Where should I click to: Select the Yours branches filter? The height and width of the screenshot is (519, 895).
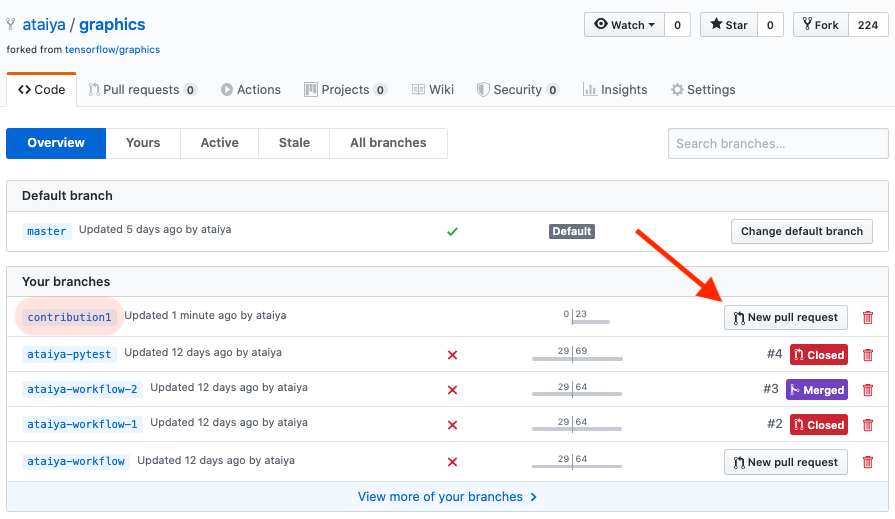tap(143, 143)
